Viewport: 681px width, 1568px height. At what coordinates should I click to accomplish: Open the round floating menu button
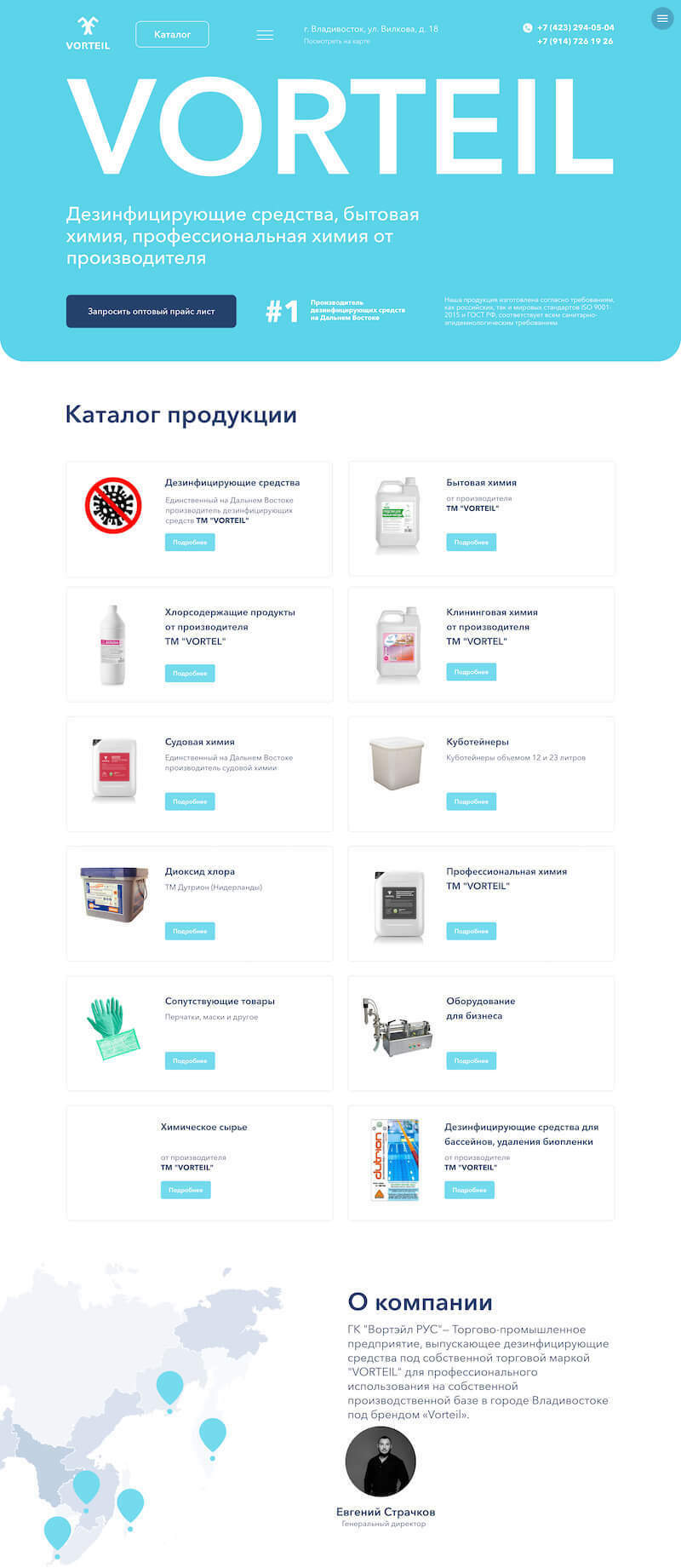tap(662, 19)
